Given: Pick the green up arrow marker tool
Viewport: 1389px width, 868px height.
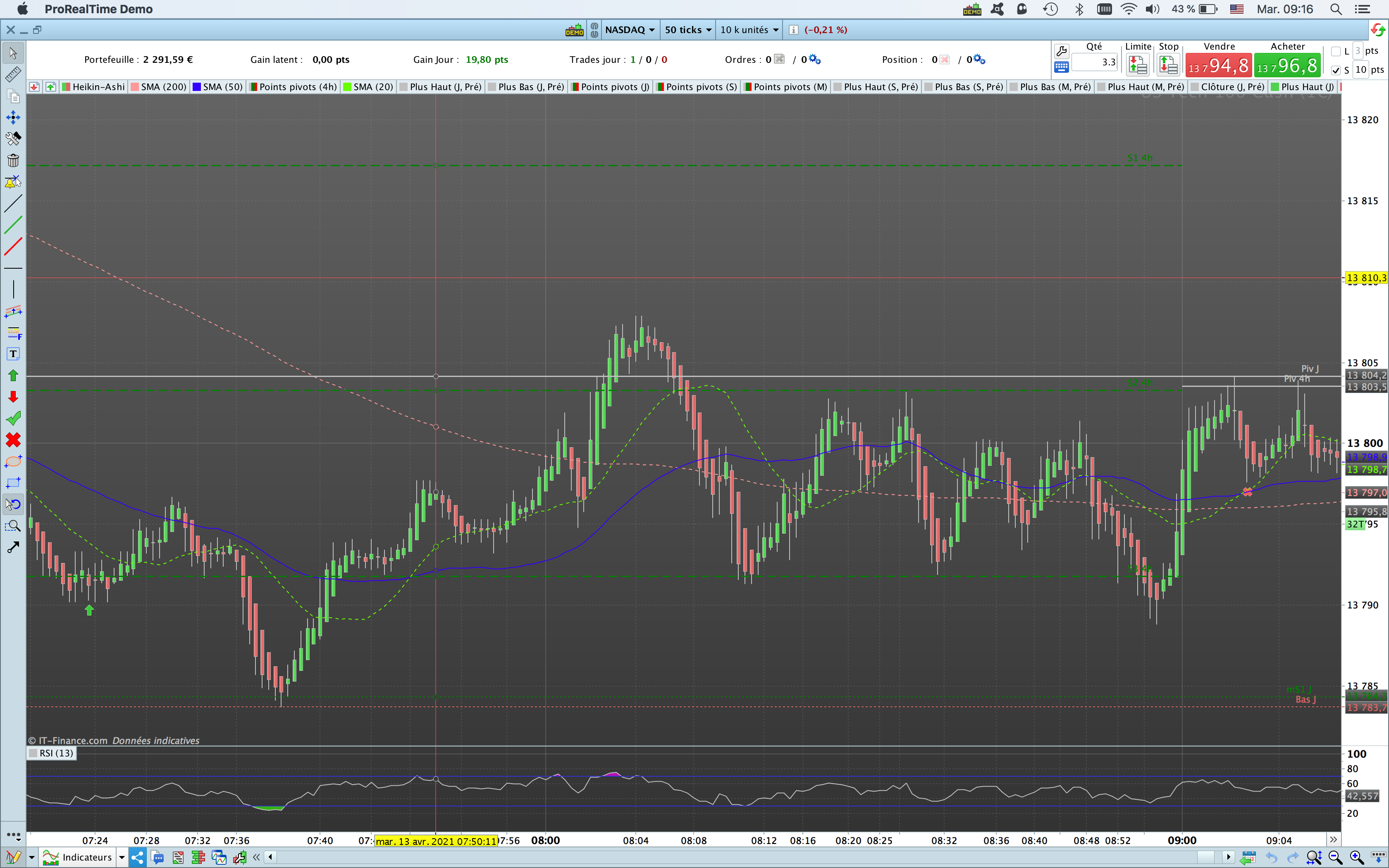Looking at the screenshot, I should (13, 375).
